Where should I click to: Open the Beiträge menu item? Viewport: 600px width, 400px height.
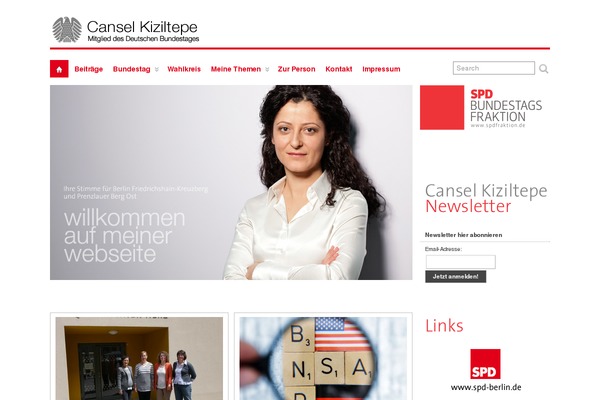coord(89,69)
